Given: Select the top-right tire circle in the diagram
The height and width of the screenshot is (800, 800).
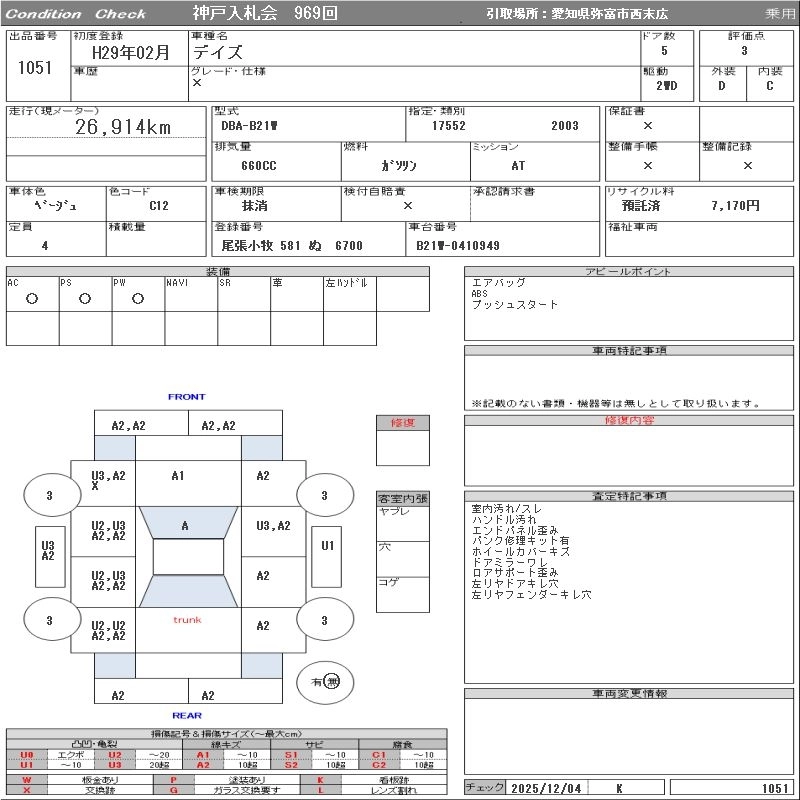Looking at the screenshot, I should coord(324,496).
